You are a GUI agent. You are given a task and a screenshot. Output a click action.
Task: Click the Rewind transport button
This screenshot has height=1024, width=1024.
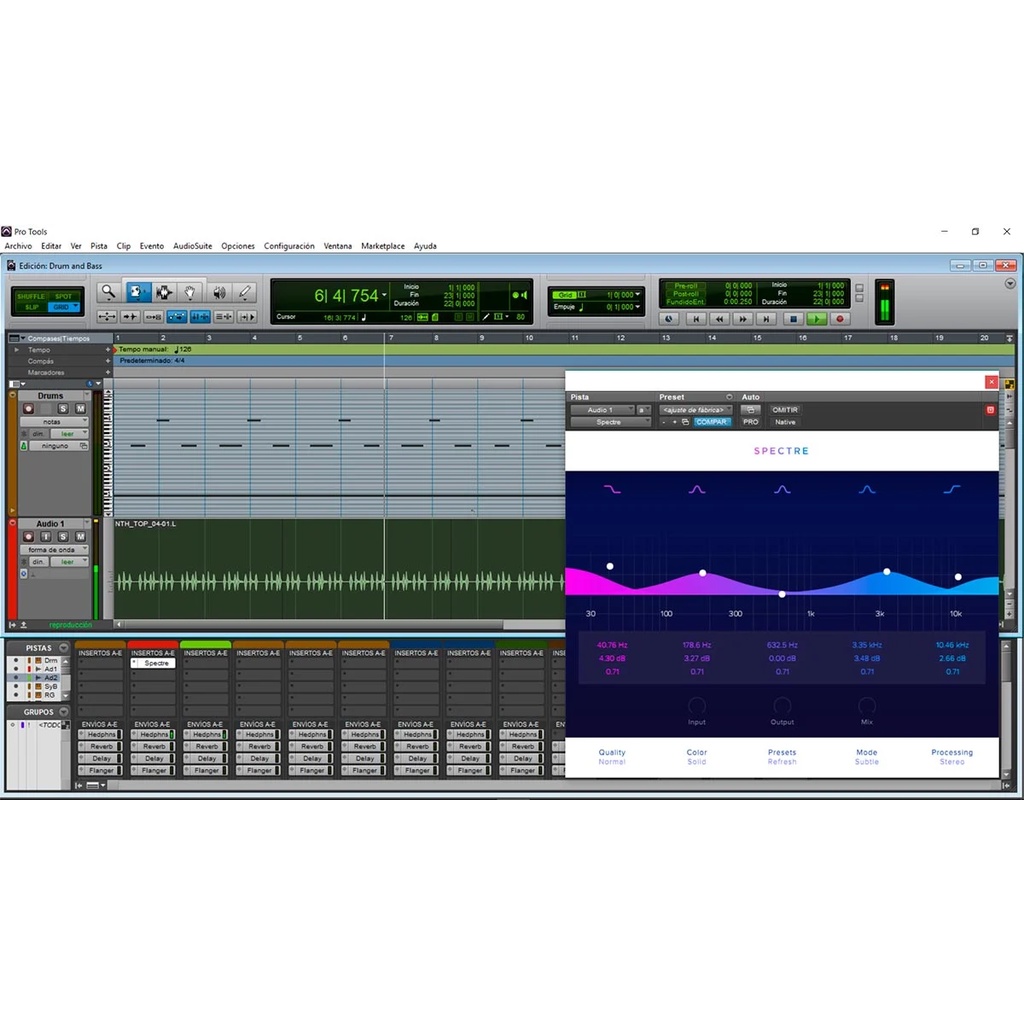[x=720, y=319]
